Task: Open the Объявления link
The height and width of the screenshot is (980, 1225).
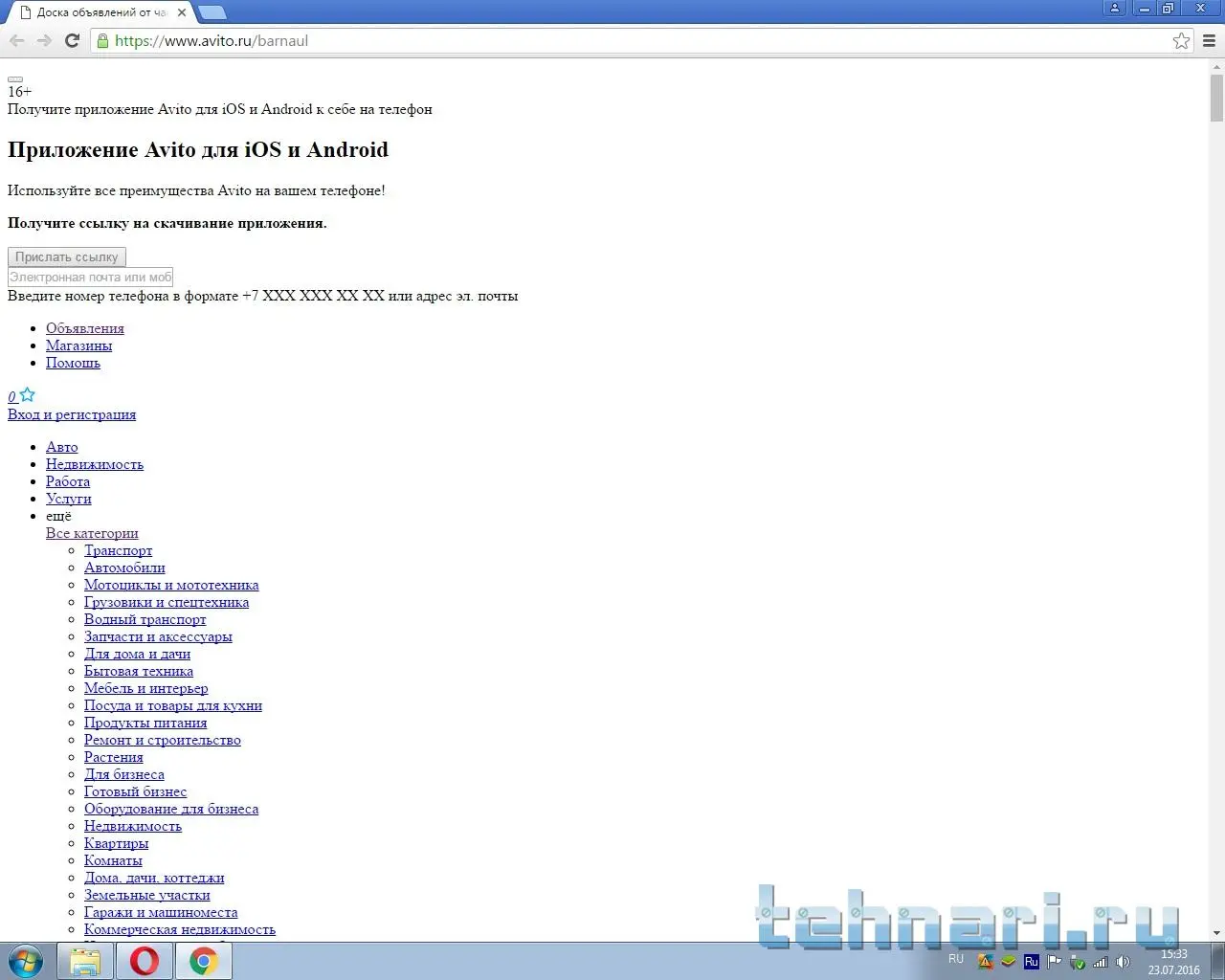Action: (85, 328)
